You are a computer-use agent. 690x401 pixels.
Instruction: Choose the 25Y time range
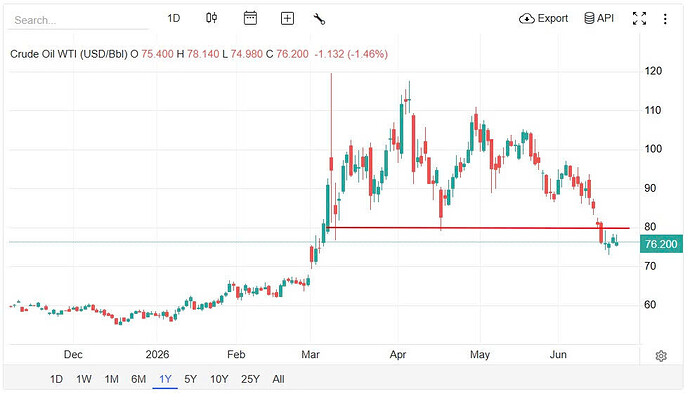(x=250, y=379)
